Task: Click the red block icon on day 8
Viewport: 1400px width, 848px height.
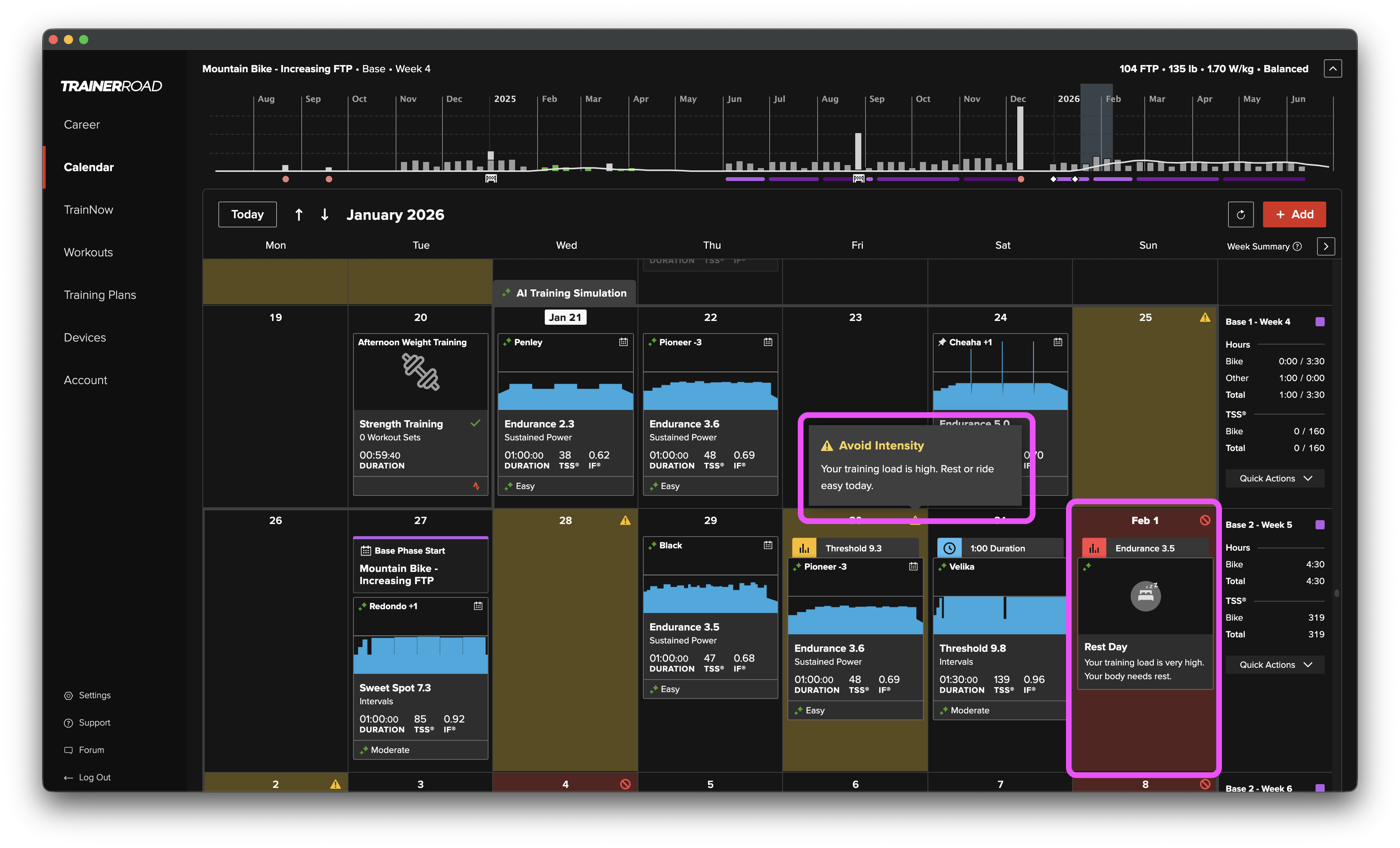Action: coord(1204,784)
